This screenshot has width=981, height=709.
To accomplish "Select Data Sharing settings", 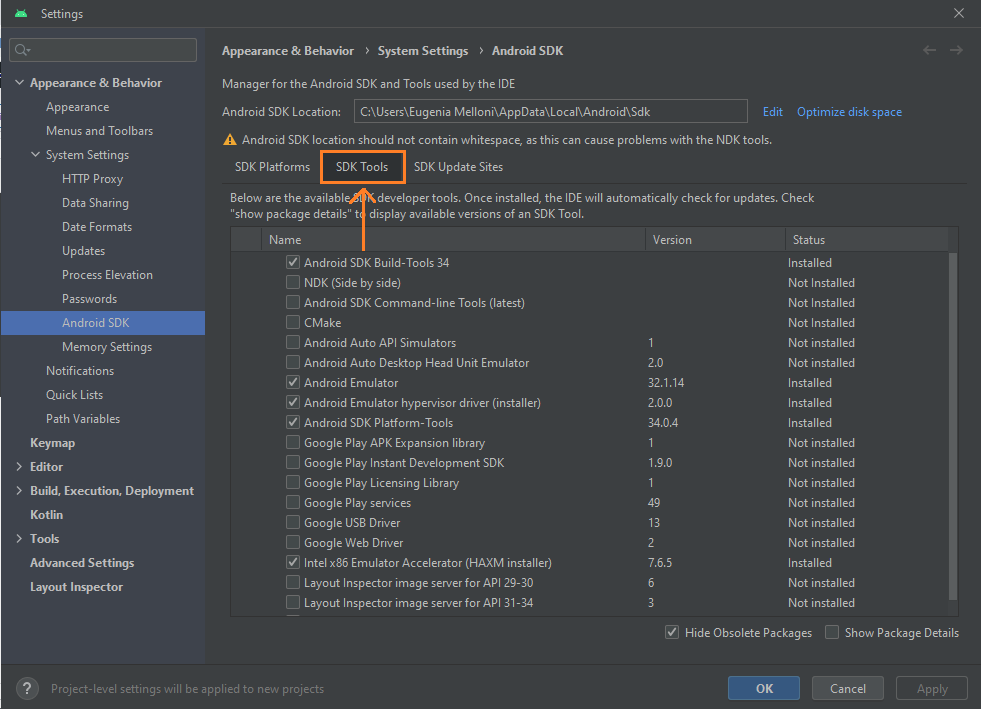I will tap(95, 203).
